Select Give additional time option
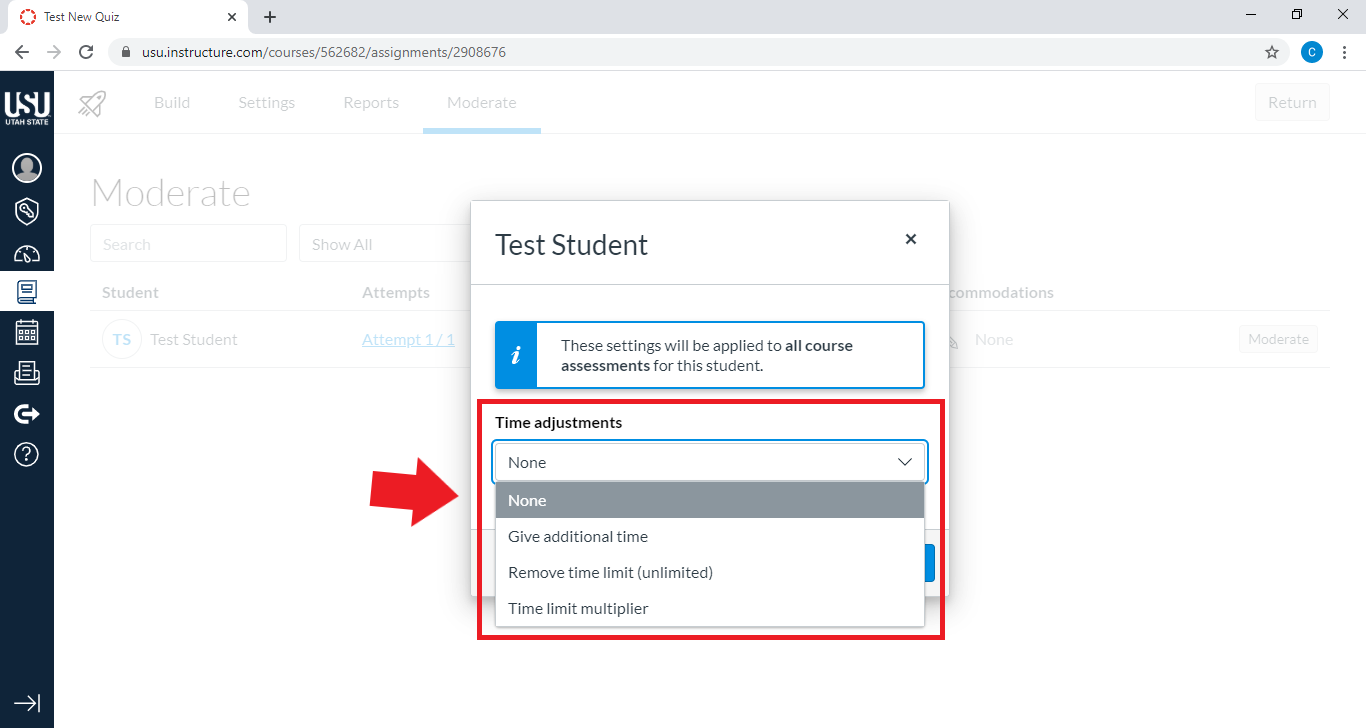1366x728 pixels. (578, 536)
